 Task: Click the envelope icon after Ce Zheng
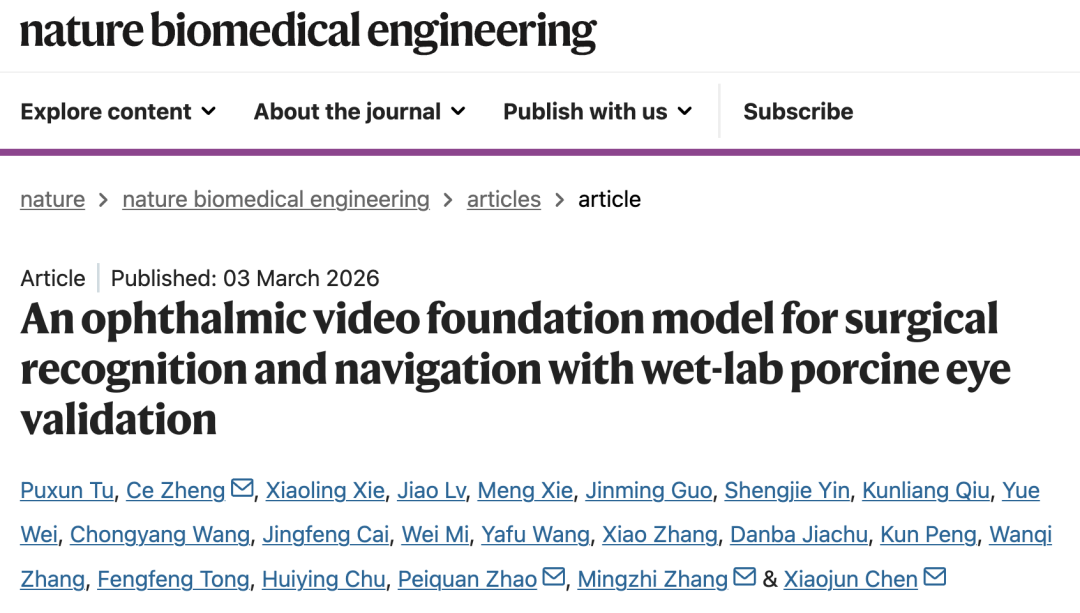(242, 489)
